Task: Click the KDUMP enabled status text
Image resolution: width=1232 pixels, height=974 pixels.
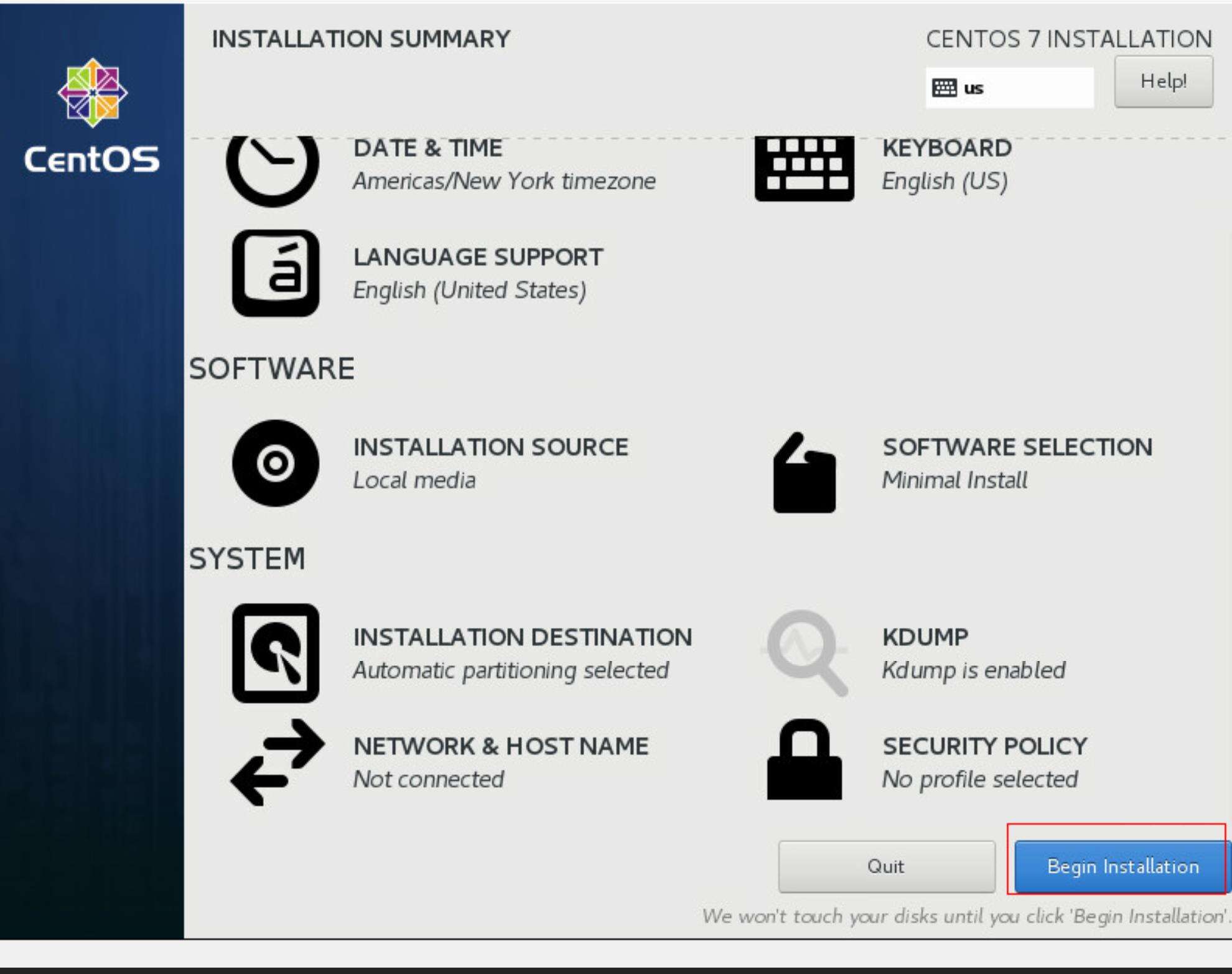Action: [973, 670]
